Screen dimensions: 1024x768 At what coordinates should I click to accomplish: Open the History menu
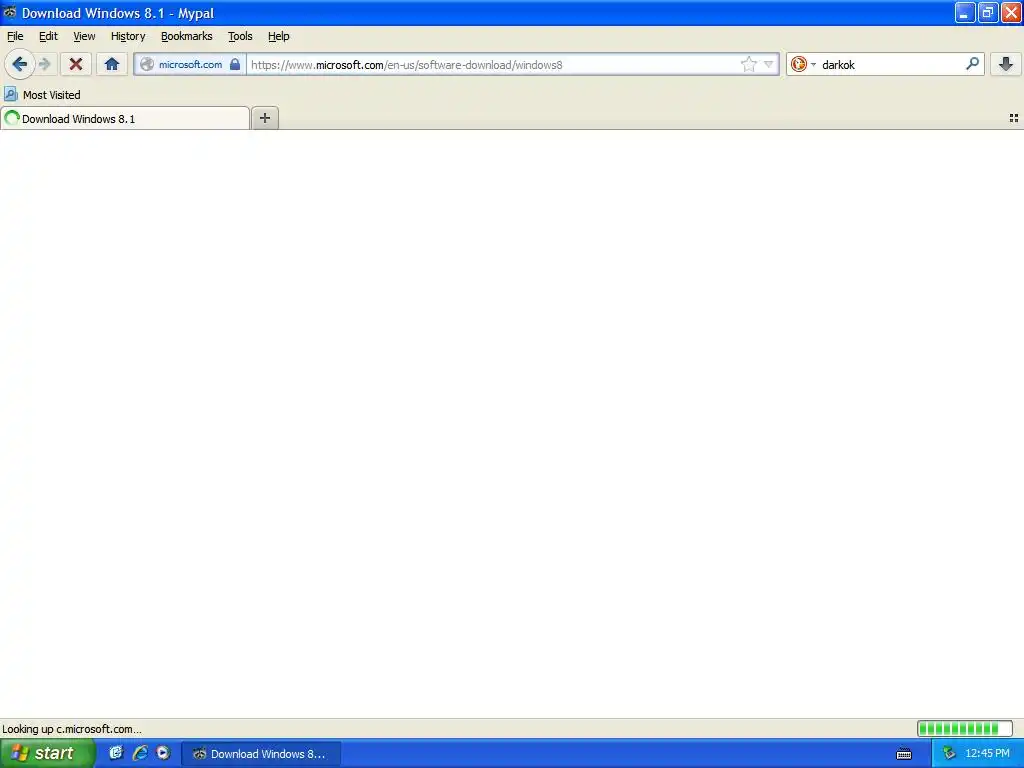(x=128, y=36)
